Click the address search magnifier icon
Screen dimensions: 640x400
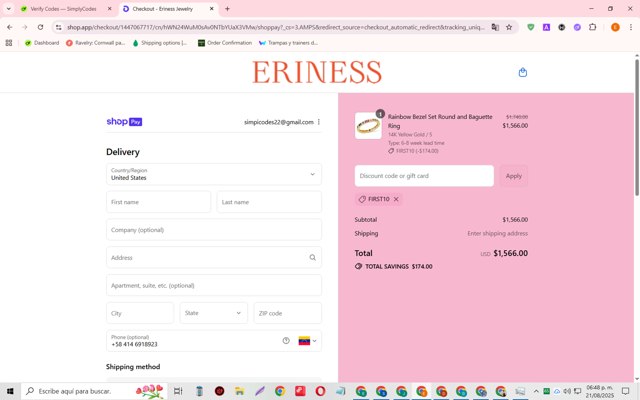coord(312,258)
